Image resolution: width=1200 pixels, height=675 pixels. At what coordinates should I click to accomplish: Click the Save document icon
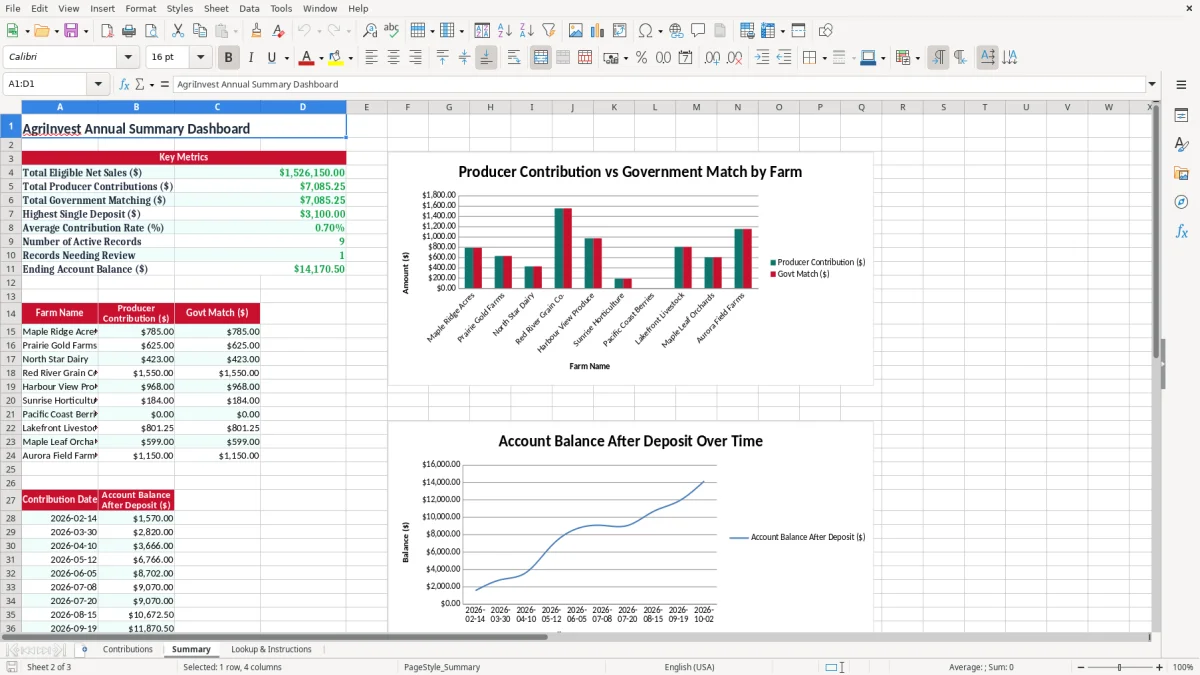(71, 31)
